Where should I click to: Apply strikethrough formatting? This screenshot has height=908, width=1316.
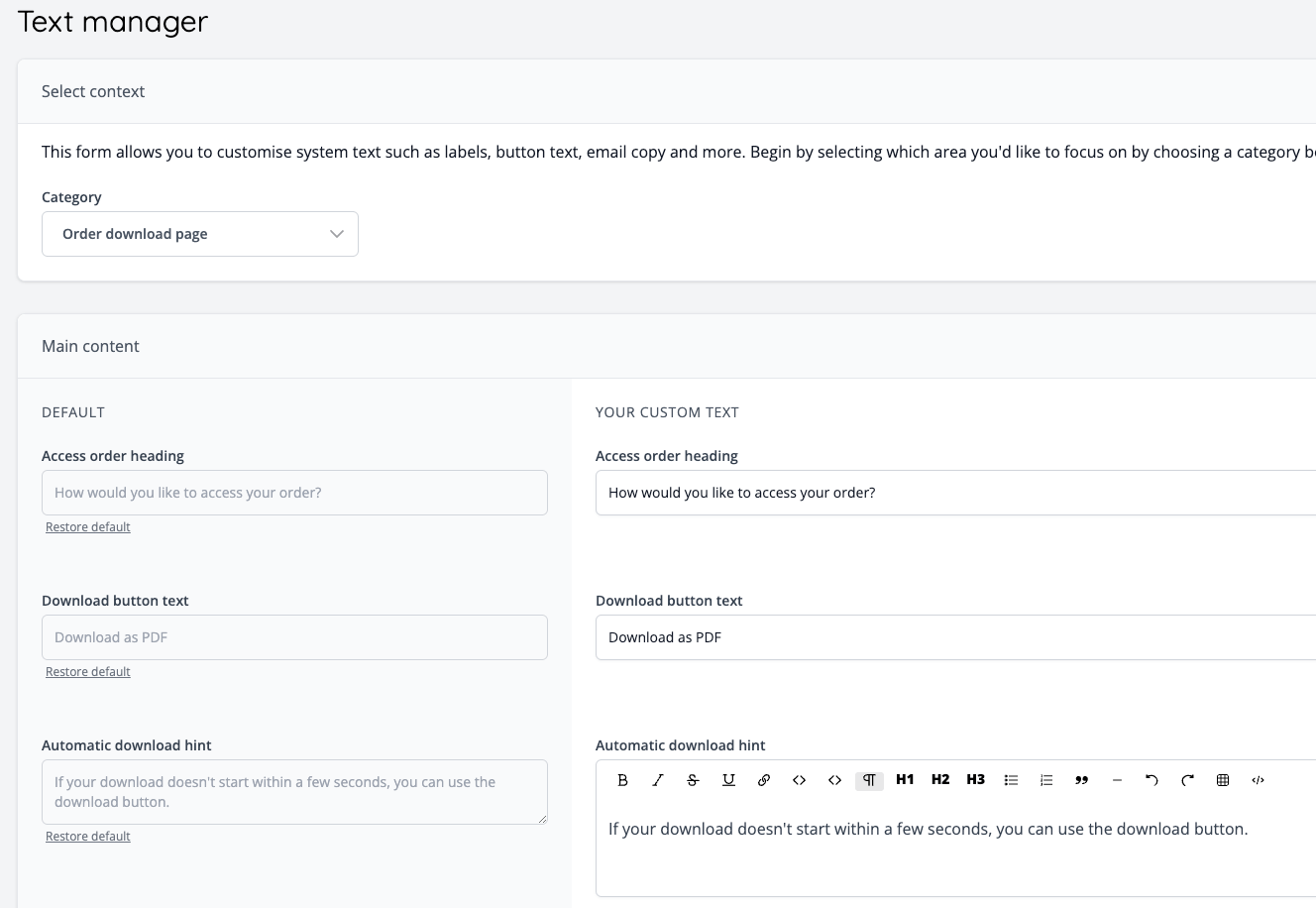[693, 780]
